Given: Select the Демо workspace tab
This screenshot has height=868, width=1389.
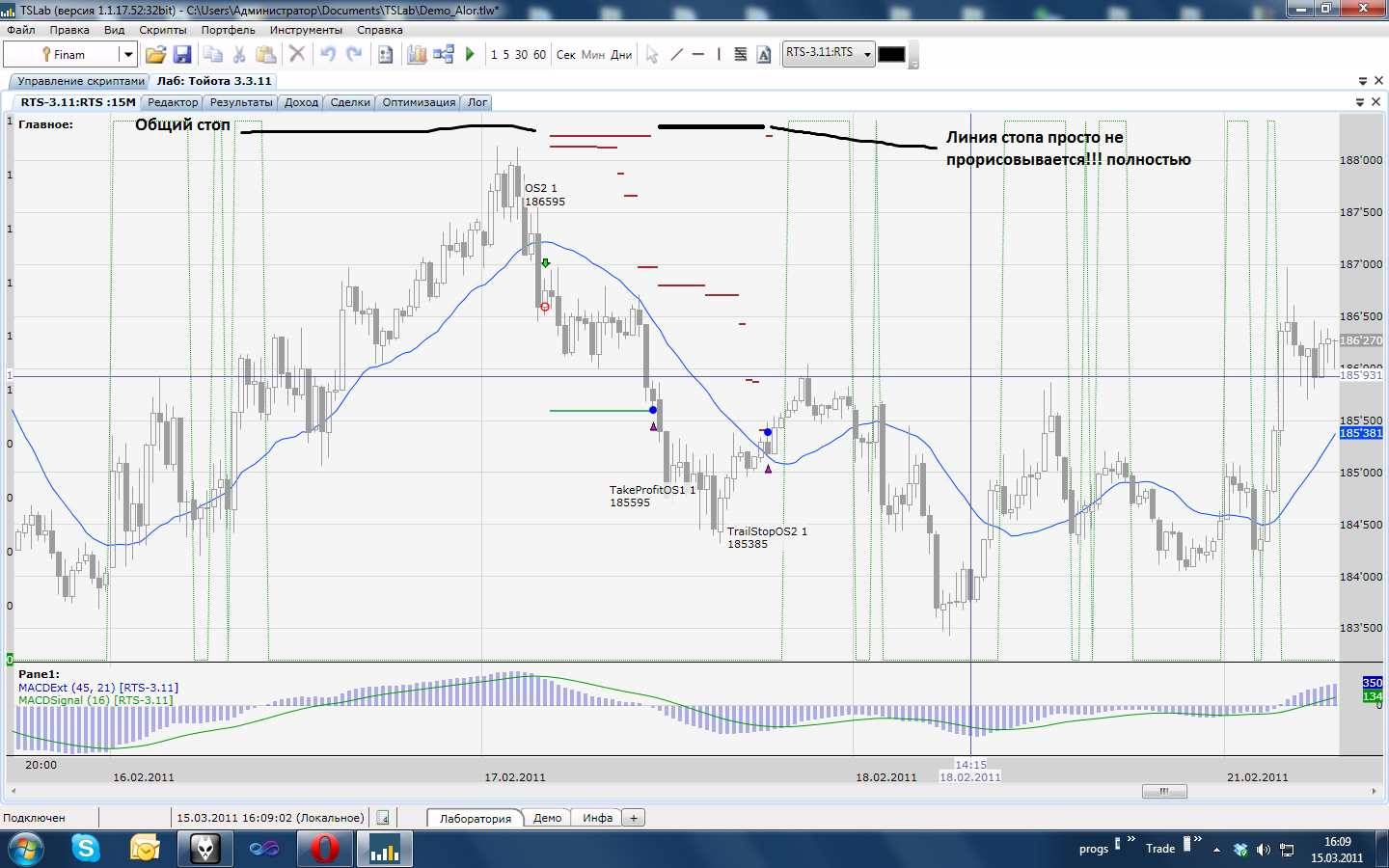Looking at the screenshot, I should click(x=547, y=818).
